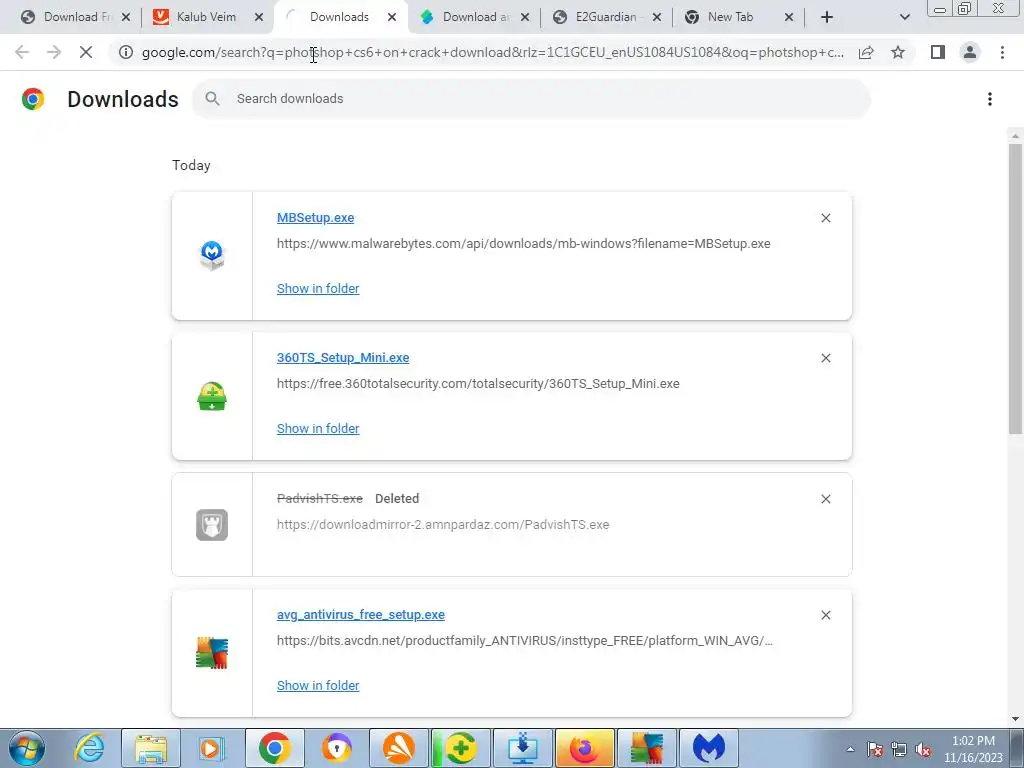Screen dimensions: 1024x768
Task: Show avg_antivirus_free_setup.exe in folder
Action: pyautogui.click(x=318, y=686)
